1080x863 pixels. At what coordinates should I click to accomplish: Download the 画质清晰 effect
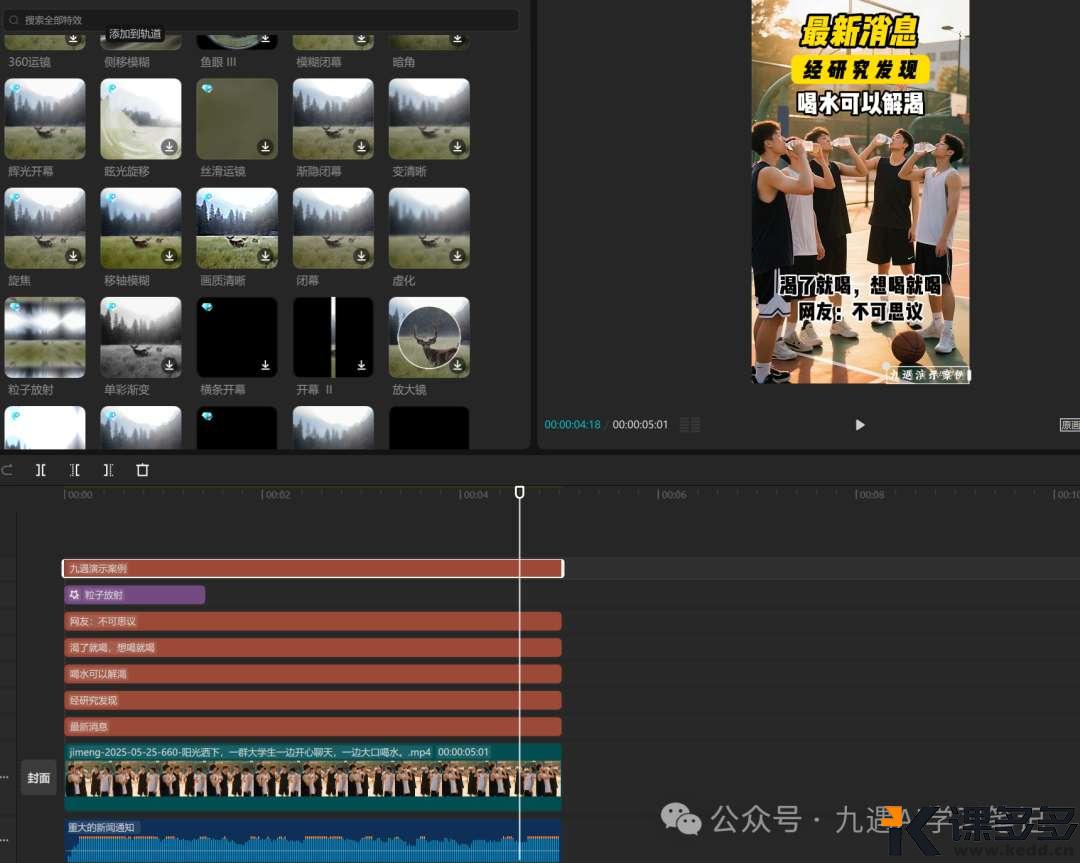click(265, 256)
